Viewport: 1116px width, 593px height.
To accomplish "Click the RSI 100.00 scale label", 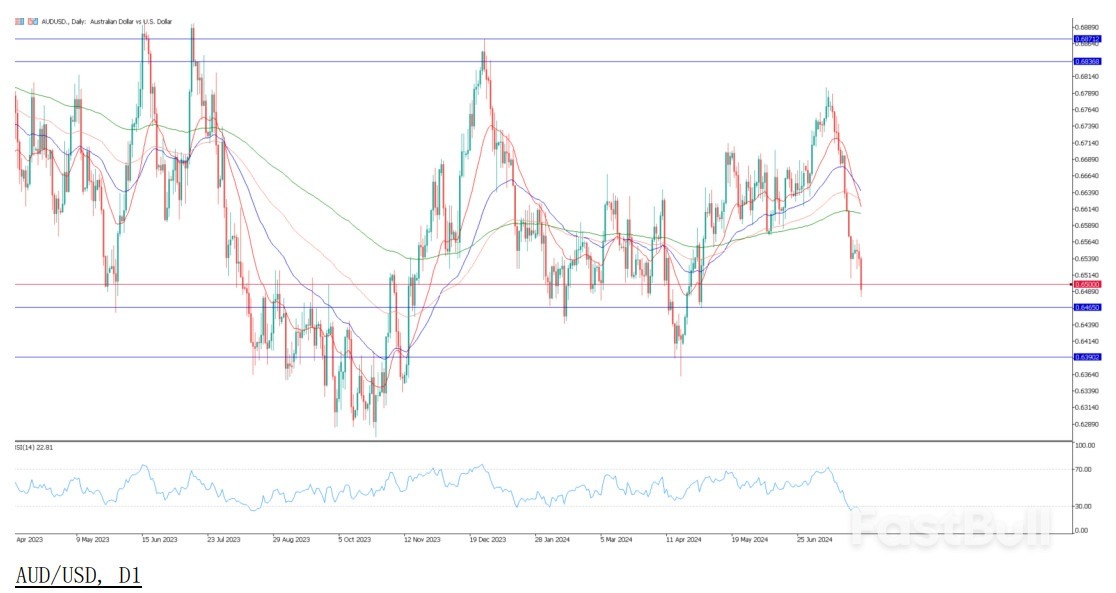I will point(1085,445).
